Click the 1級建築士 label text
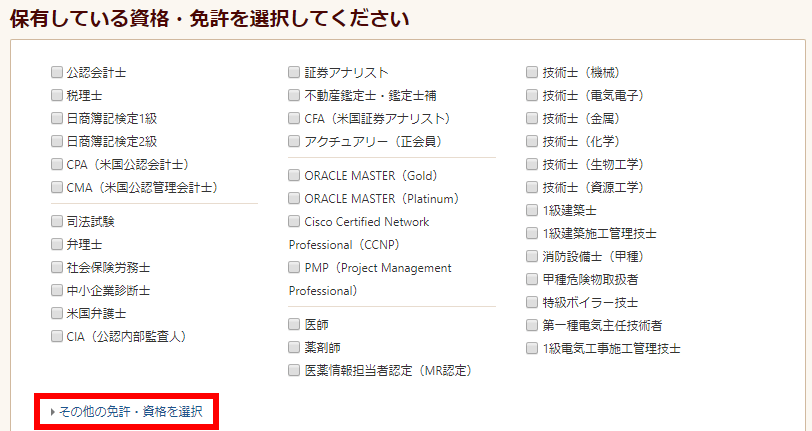 tap(569, 210)
